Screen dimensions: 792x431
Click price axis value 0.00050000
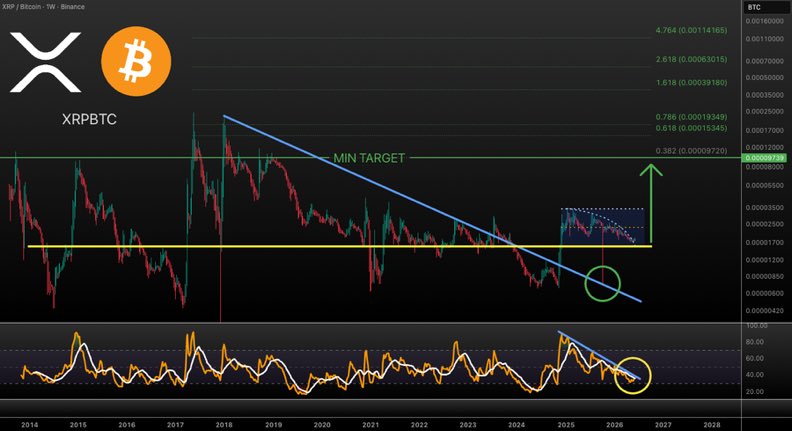pos(765,78)
